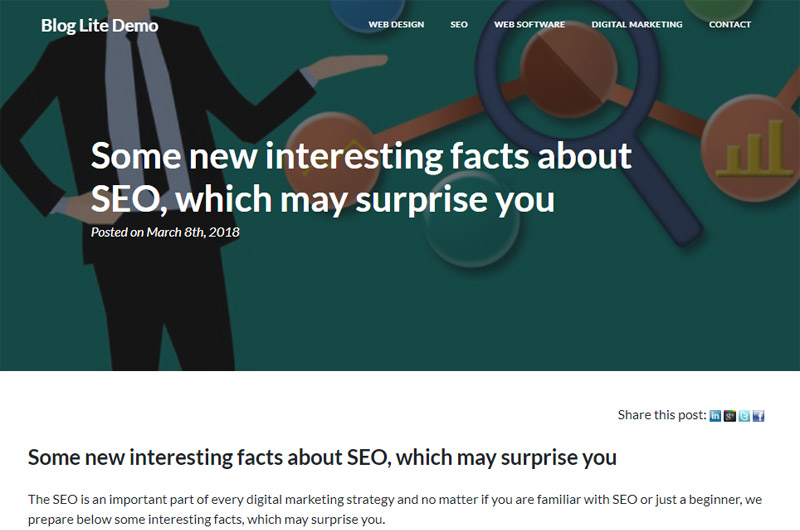Share the post on Google Plus
This screenshot has width=800, height=530.
(730, 416)
